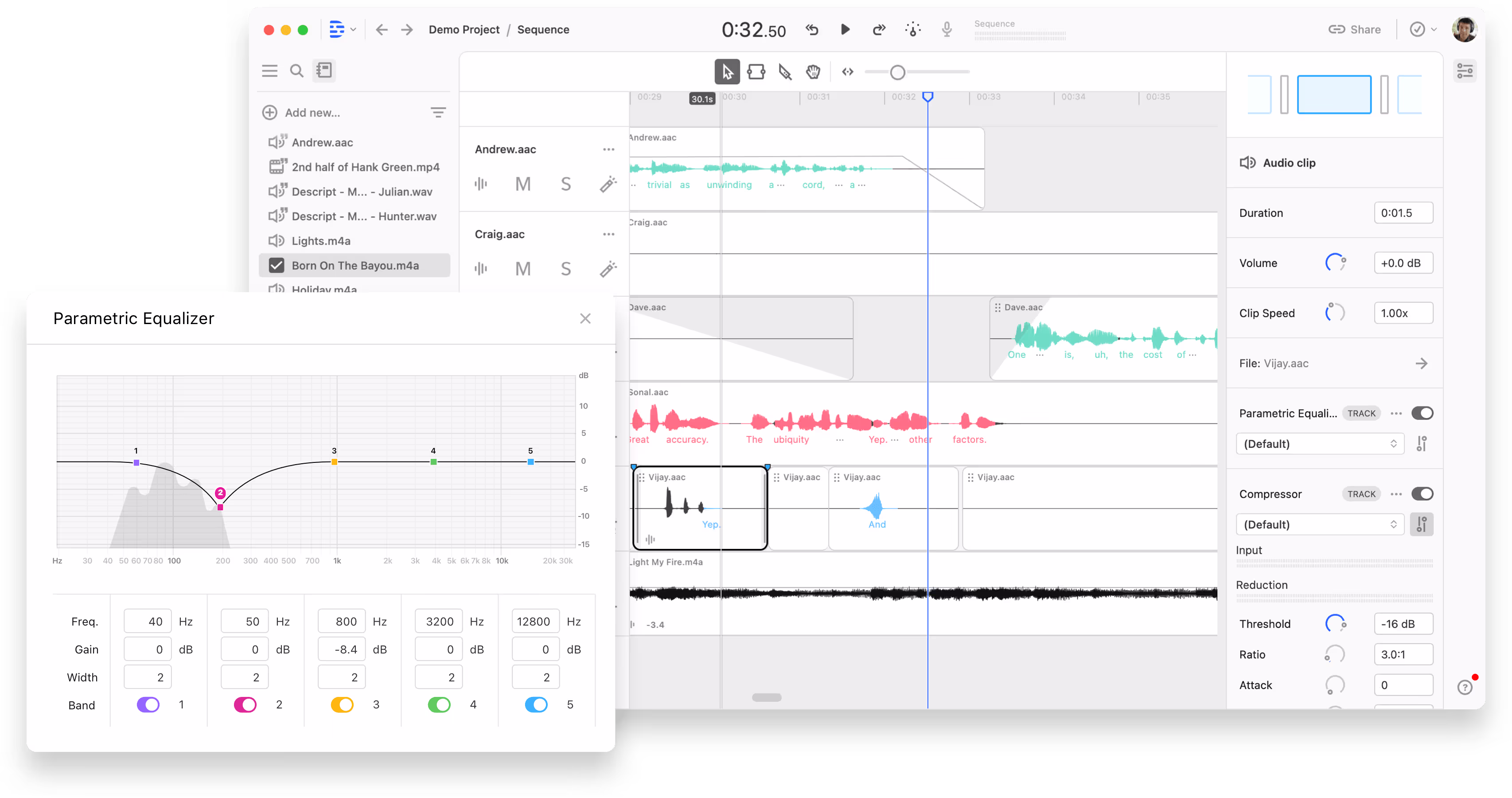Open Parametric Equalizer effect options menu
1512x798 pixels.
1396,413
